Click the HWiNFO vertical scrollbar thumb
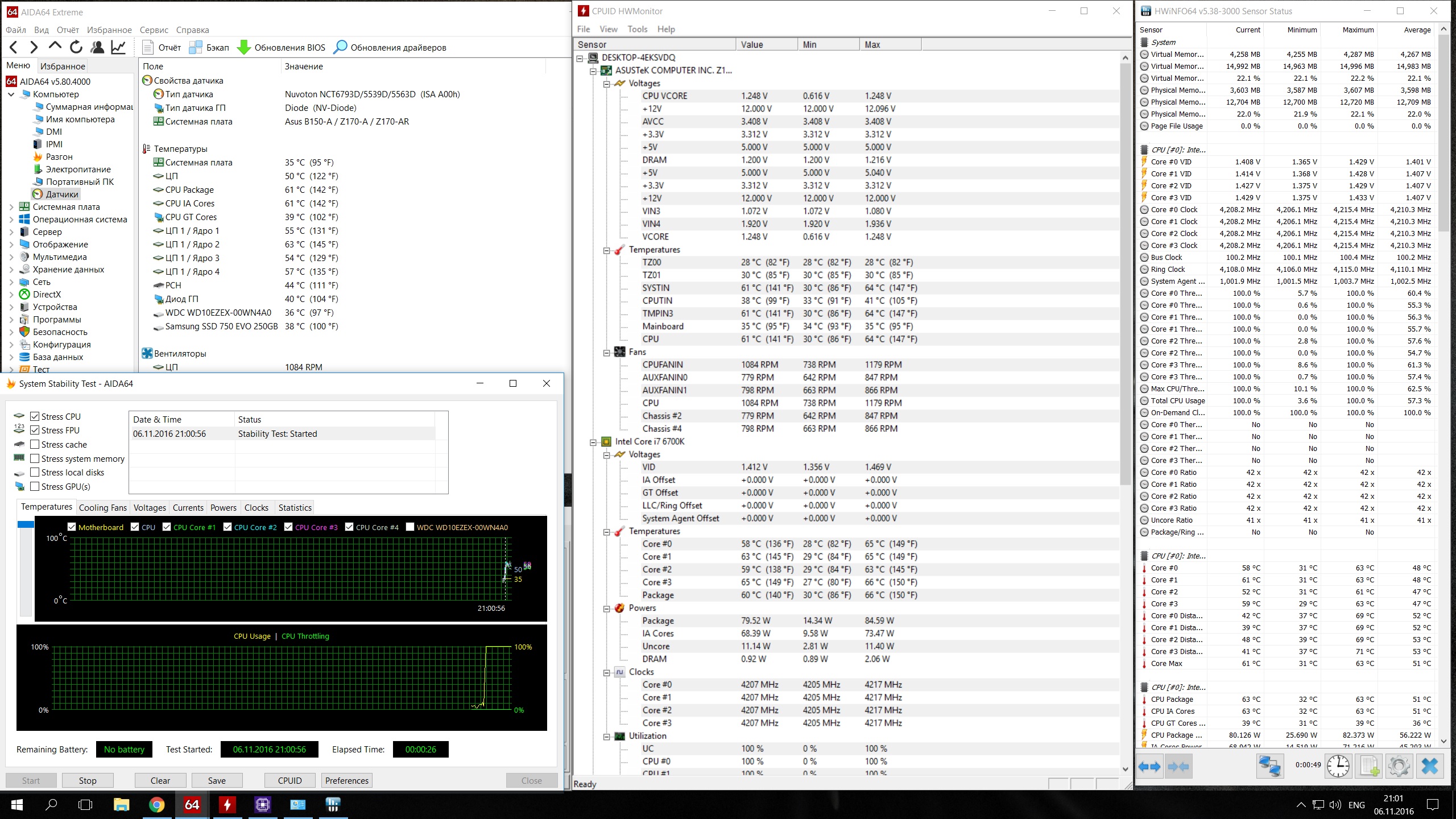This screenshot has width=1456, height=819. (x=1443, y=133)
